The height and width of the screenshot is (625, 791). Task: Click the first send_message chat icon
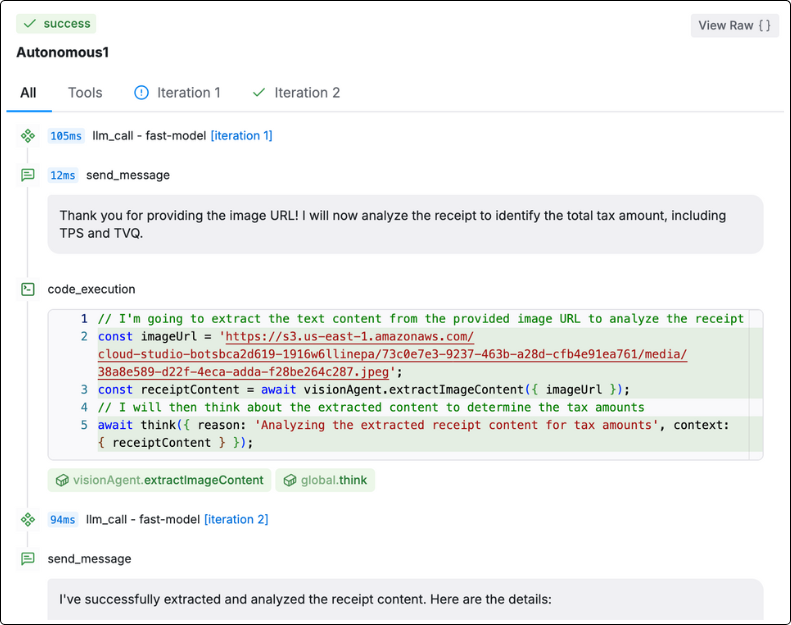click(28, 175)
